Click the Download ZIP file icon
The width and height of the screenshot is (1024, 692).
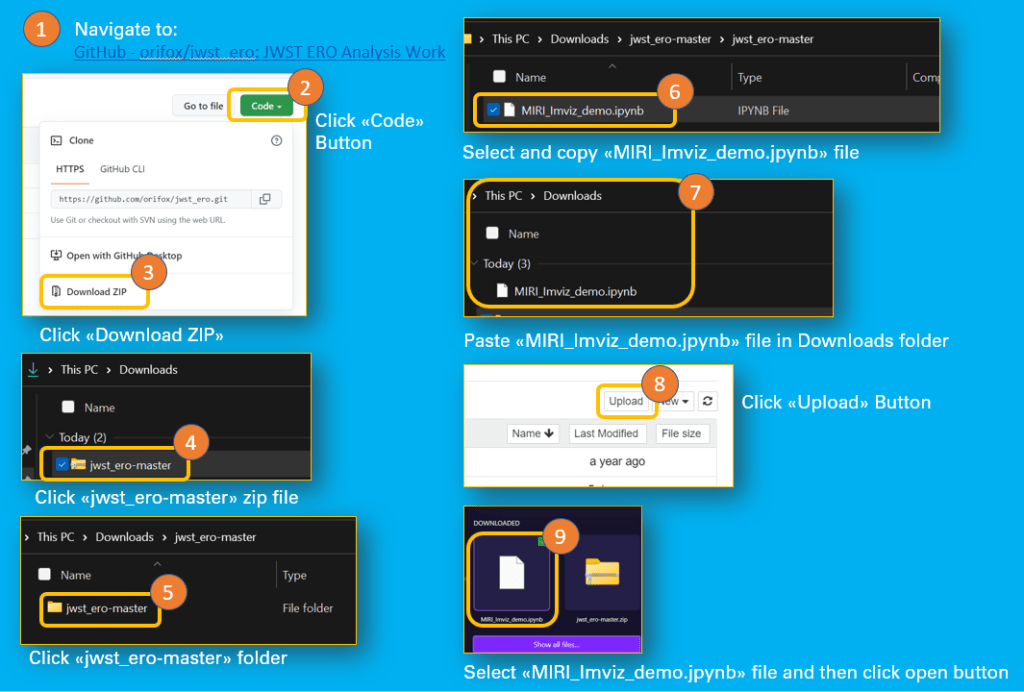56,291
